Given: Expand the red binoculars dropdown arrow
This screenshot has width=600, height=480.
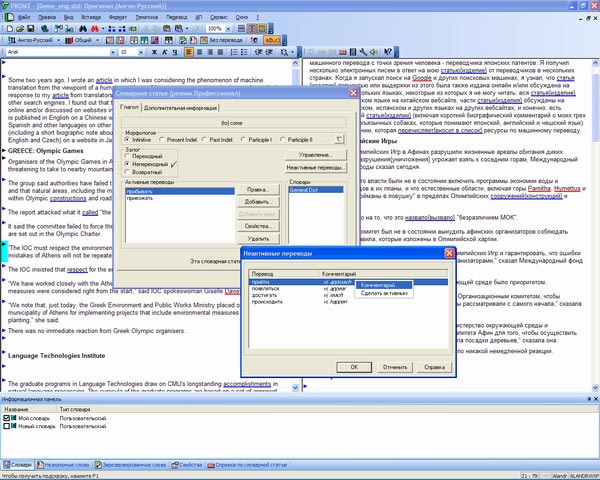Looking at the screenshot, I should (x=103, y=28).
